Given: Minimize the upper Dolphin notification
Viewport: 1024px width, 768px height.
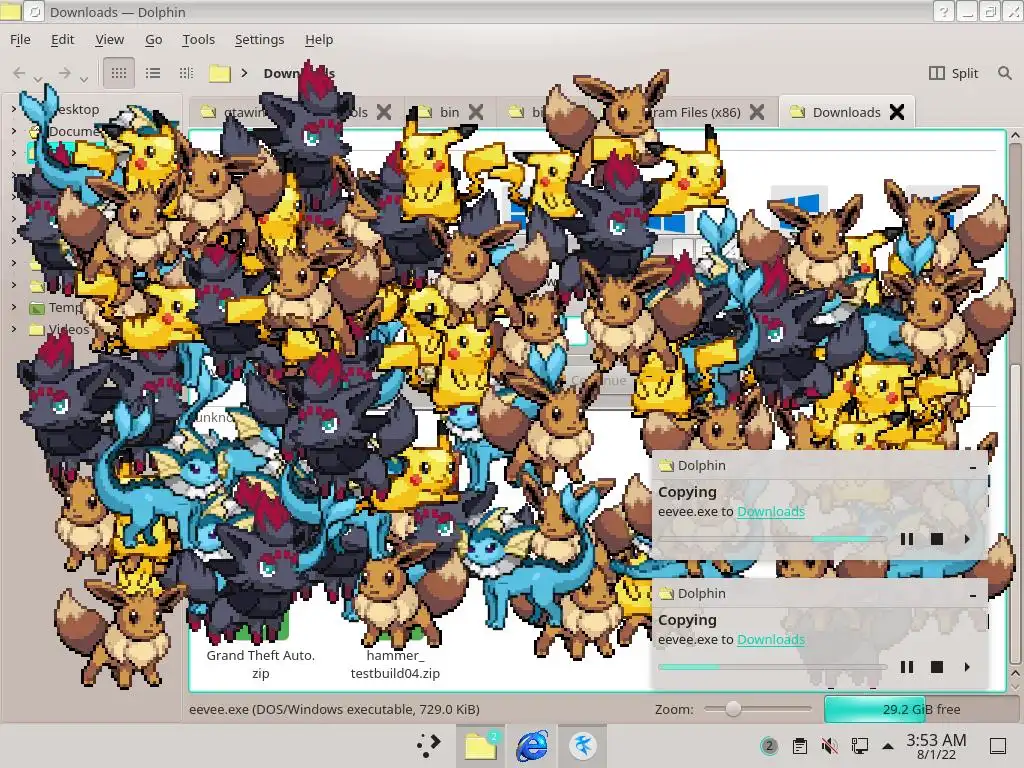Looking at the screenshot, I should tap(973, 467).
